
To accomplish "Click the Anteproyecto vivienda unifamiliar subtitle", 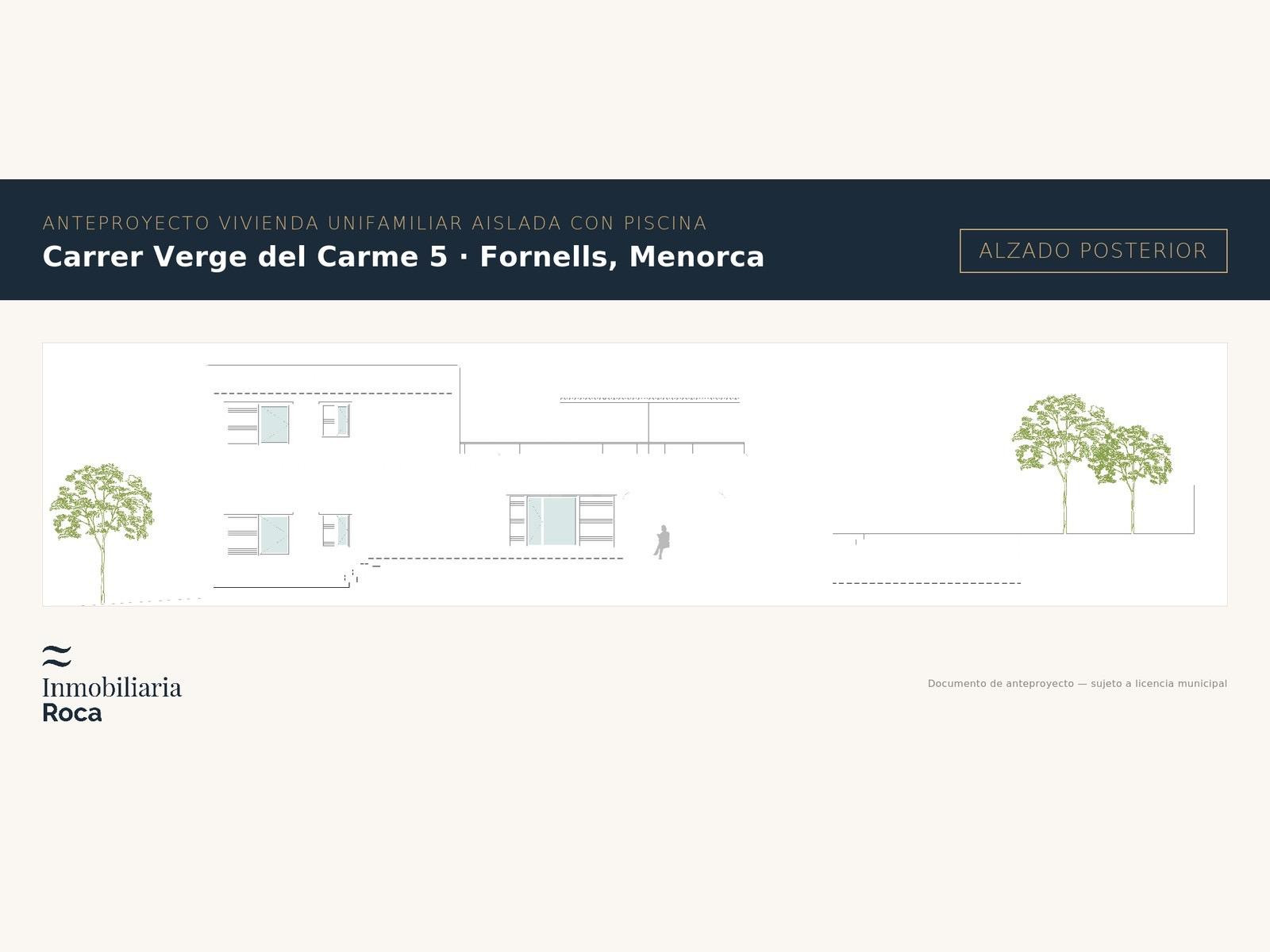I will (x=375, y=223).
